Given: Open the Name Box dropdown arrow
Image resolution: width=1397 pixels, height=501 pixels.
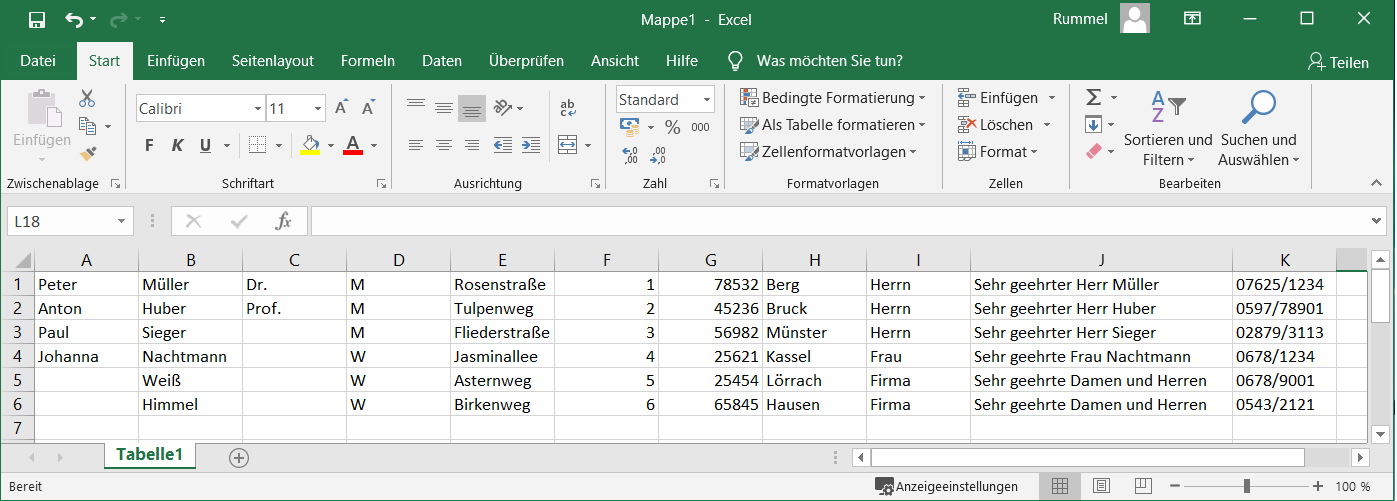Looking at the screenshot, I should pos(122,221).
